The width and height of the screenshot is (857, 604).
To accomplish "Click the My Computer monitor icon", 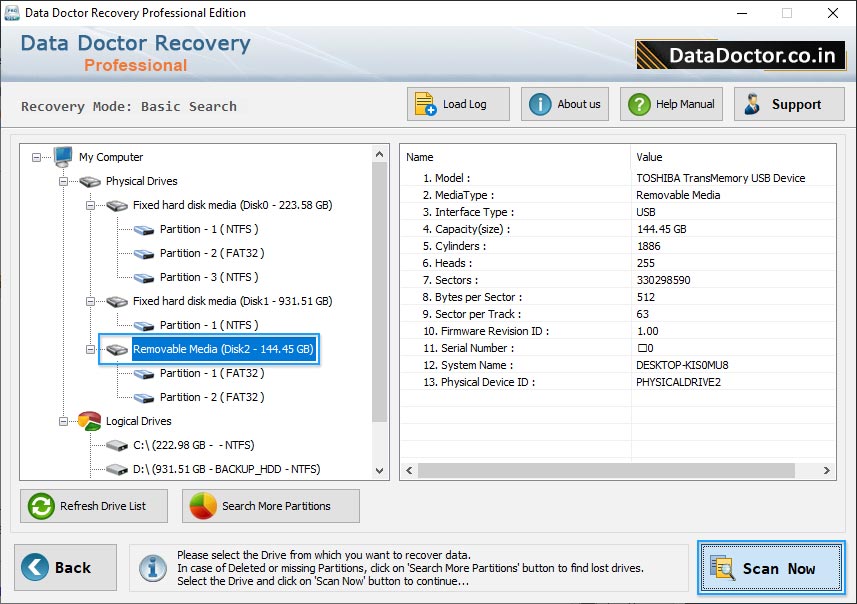I will pos(63,157).
